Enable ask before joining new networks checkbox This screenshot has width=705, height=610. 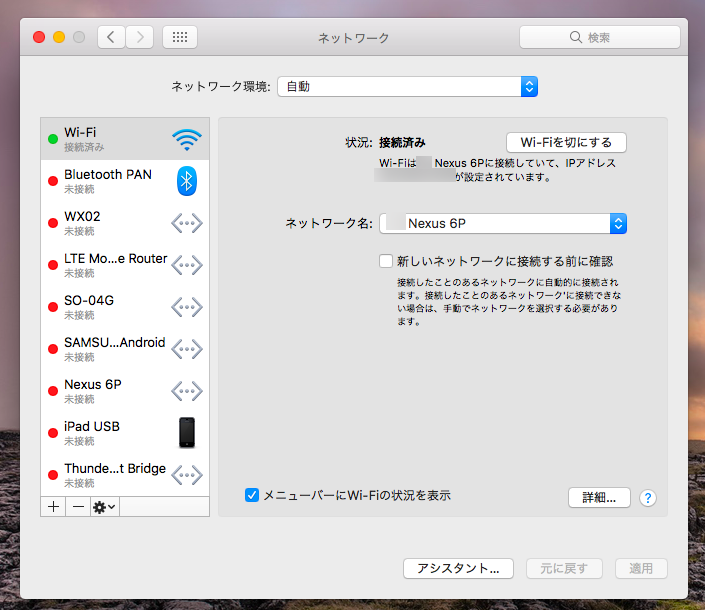pos(386,261)
